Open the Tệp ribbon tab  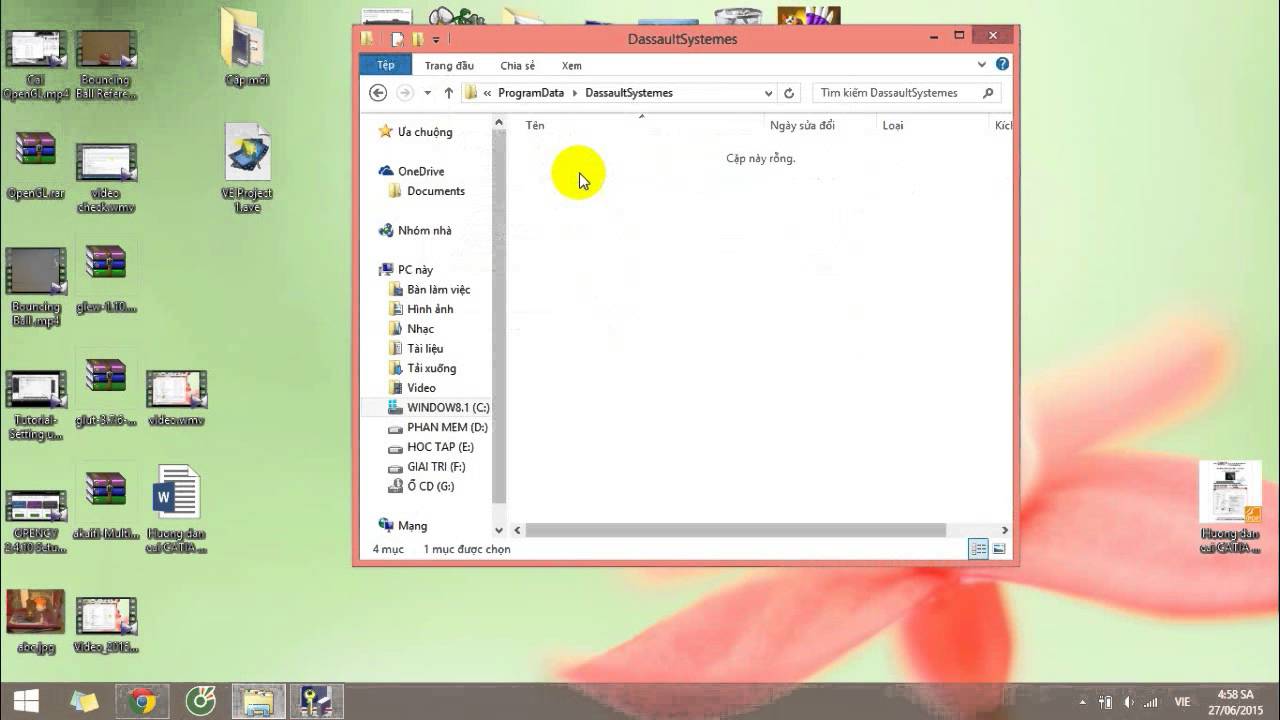pos(386,65)
